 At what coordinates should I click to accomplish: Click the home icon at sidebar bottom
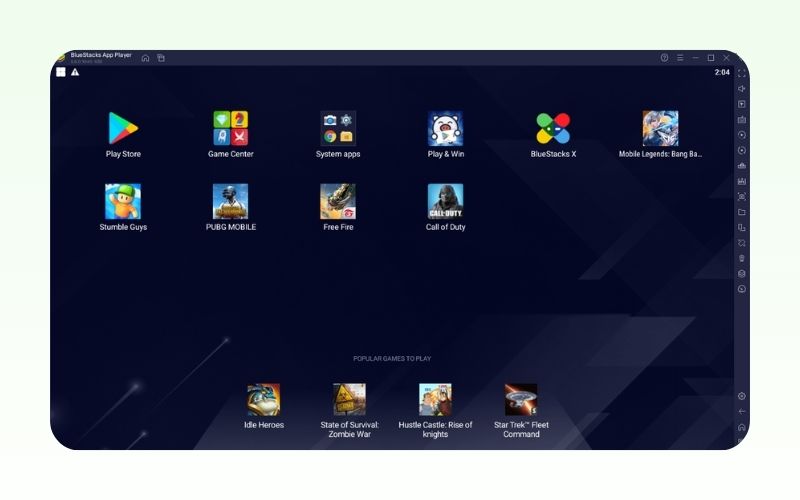pyautogui.click(x=742, y=427)
